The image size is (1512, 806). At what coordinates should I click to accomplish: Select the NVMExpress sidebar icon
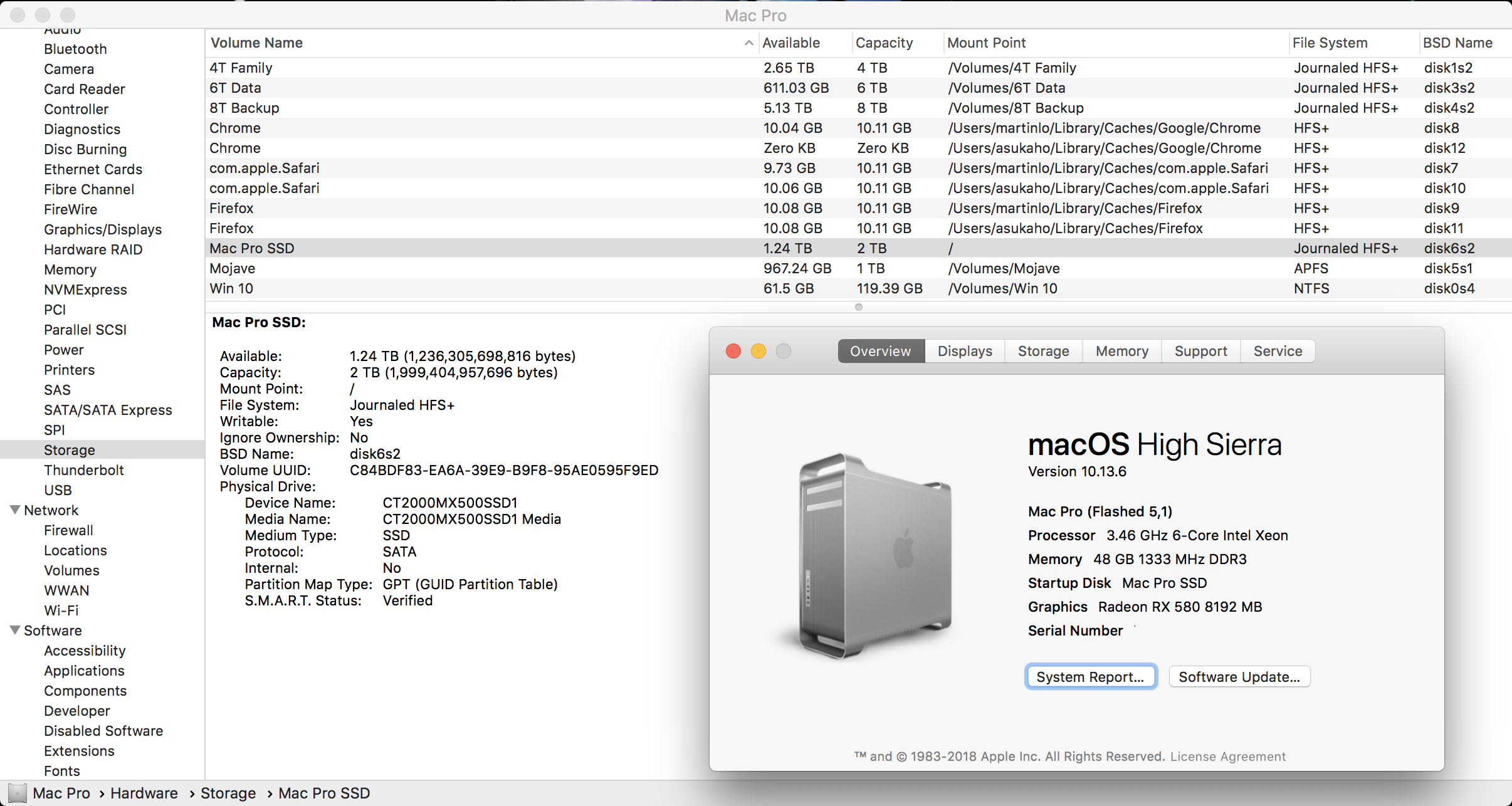pos(85,290)
